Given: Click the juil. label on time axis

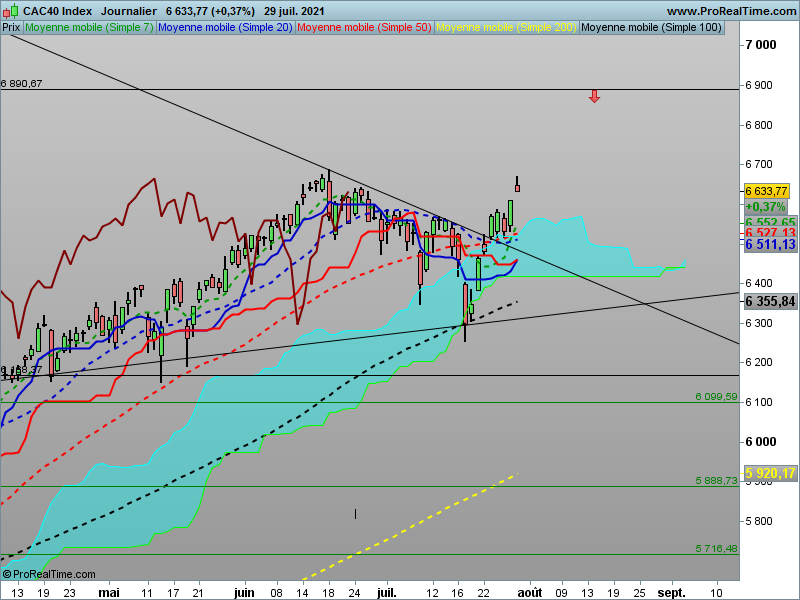Looking at the screenshot, I should tap(386, 593).
